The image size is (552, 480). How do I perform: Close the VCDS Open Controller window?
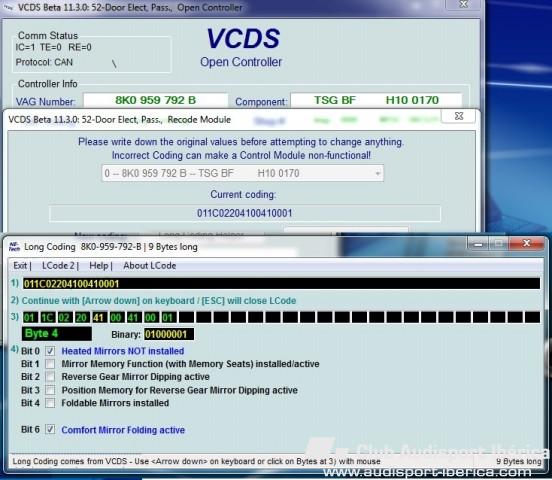464,4
